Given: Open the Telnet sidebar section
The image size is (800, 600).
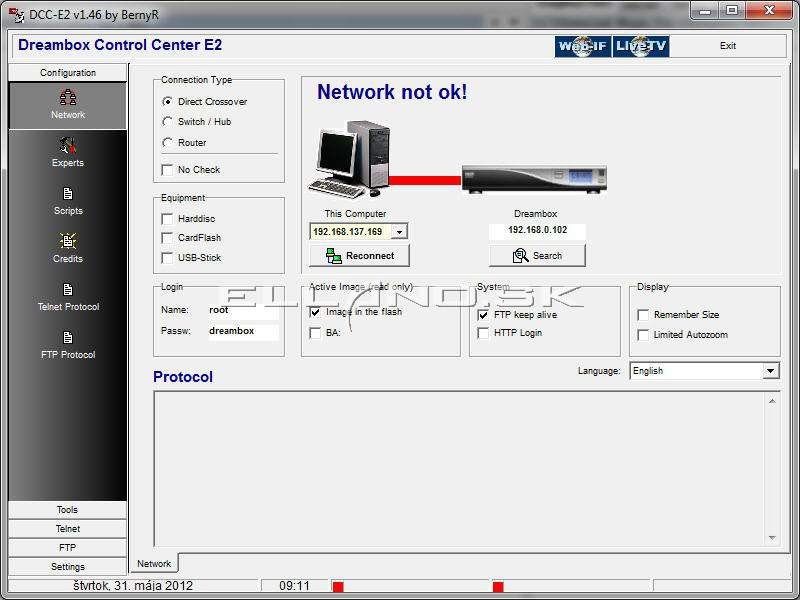Looking at the screenshot, I should click(x=67, y=529).
